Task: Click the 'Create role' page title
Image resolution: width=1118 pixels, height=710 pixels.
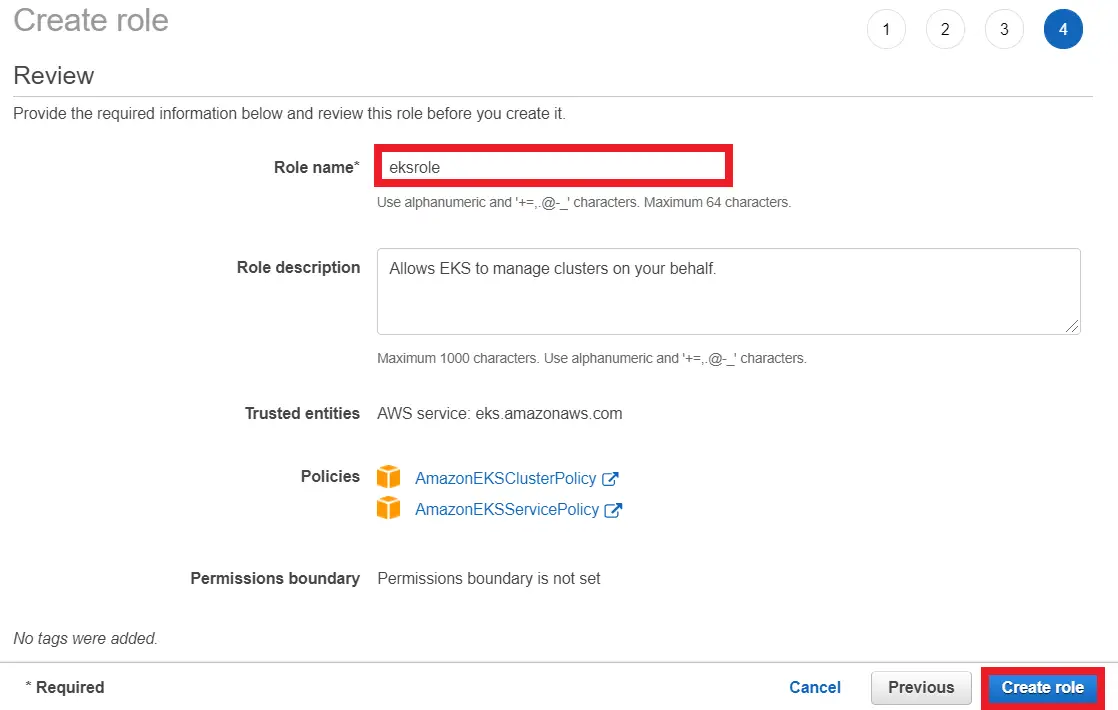Action: [x=91, y=20]
